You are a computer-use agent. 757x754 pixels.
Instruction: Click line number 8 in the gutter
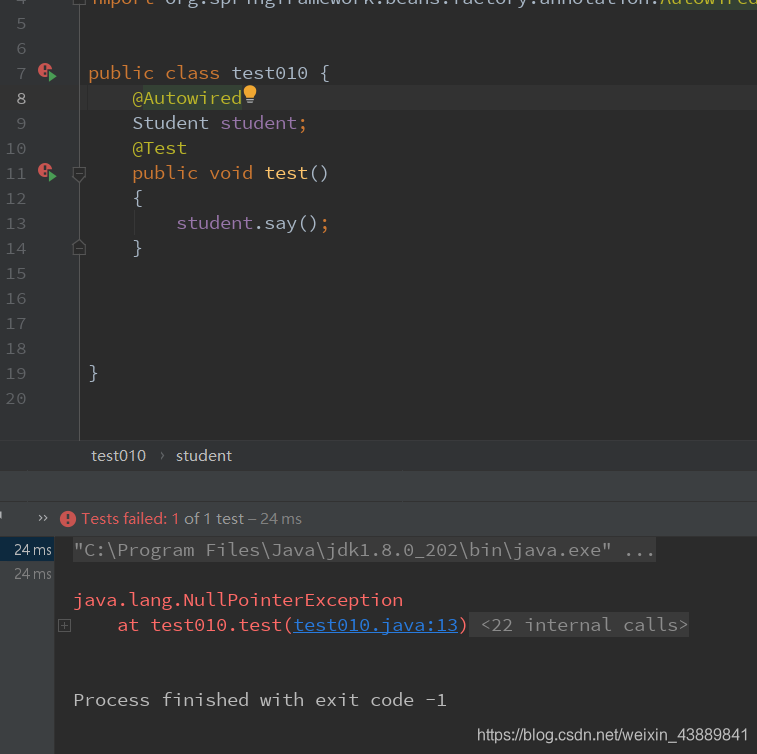point(21,98)
